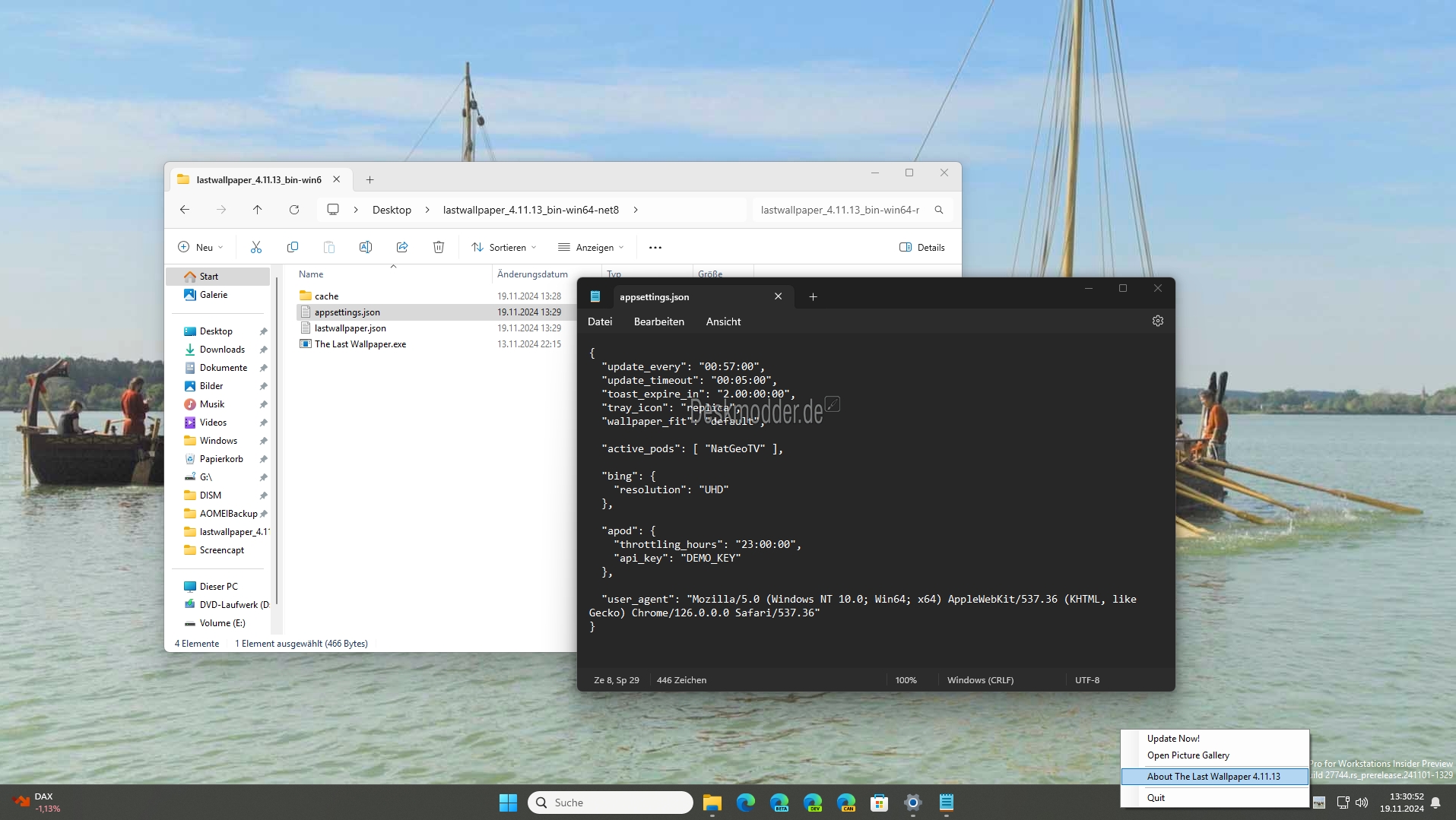Click the Windows (CRLF) line ending status
Screen dimensions: 1456x820
coord(980,680)
